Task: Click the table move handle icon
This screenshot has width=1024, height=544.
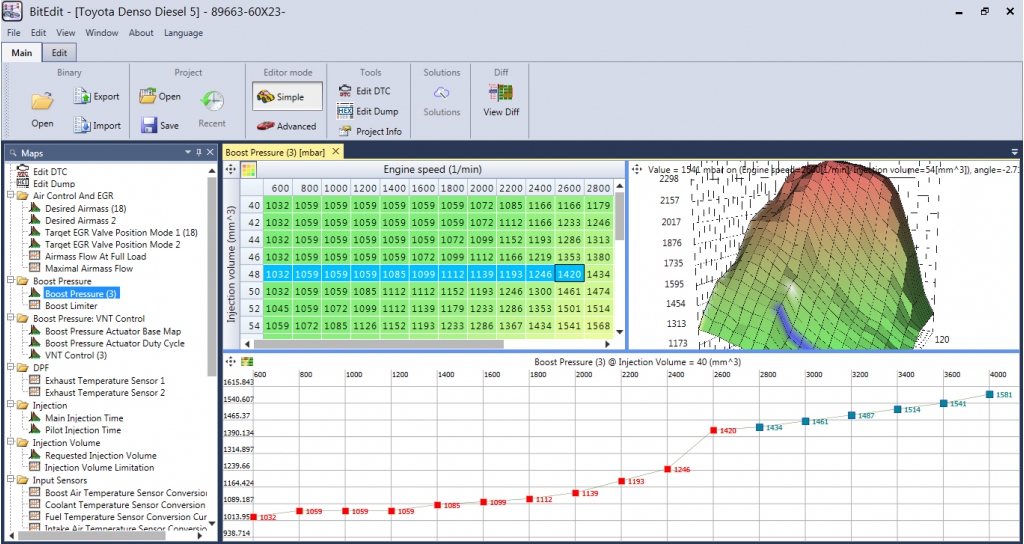Action: (231, 169)
